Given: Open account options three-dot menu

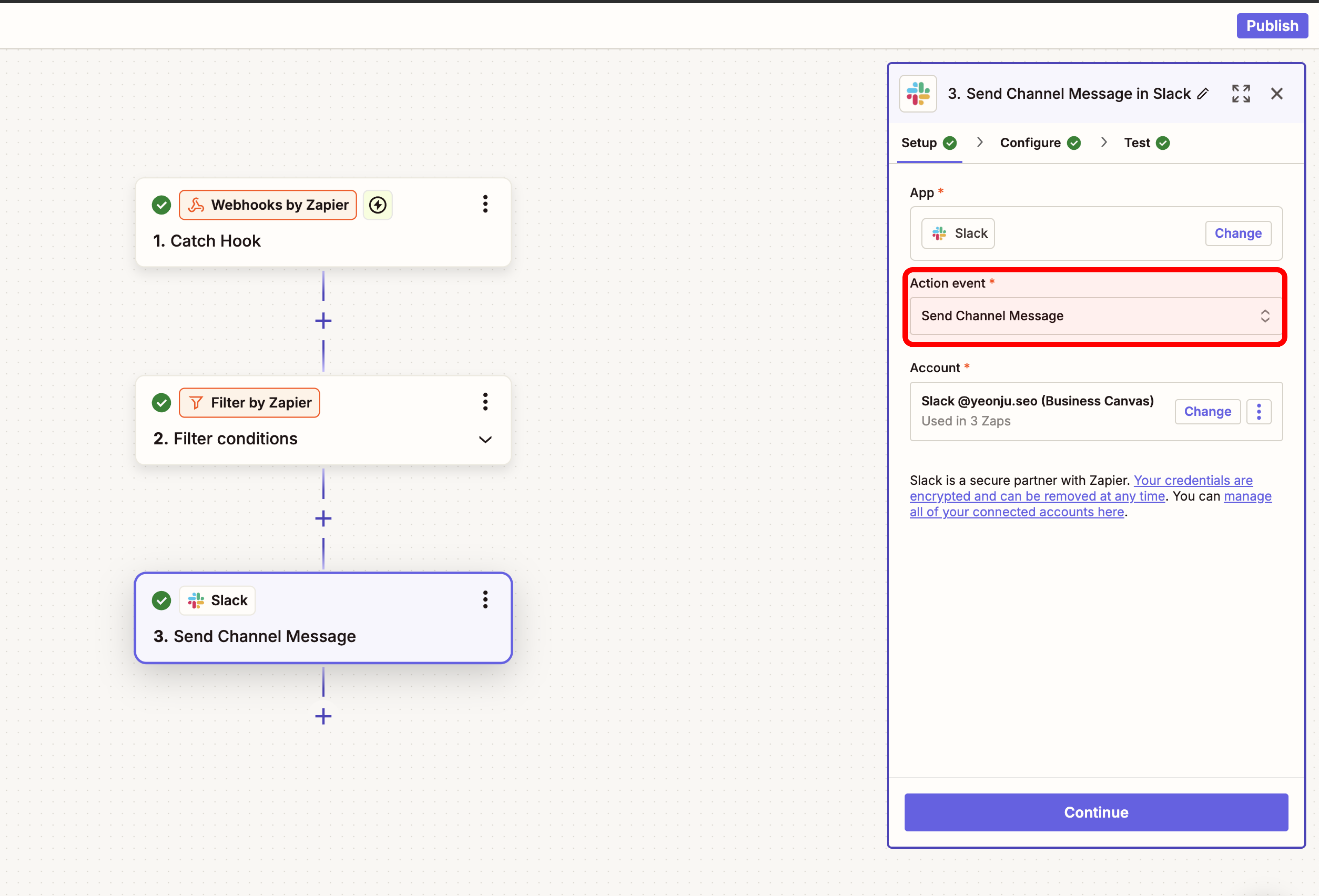Looking at the screenshot, I should pos(1258,412).
